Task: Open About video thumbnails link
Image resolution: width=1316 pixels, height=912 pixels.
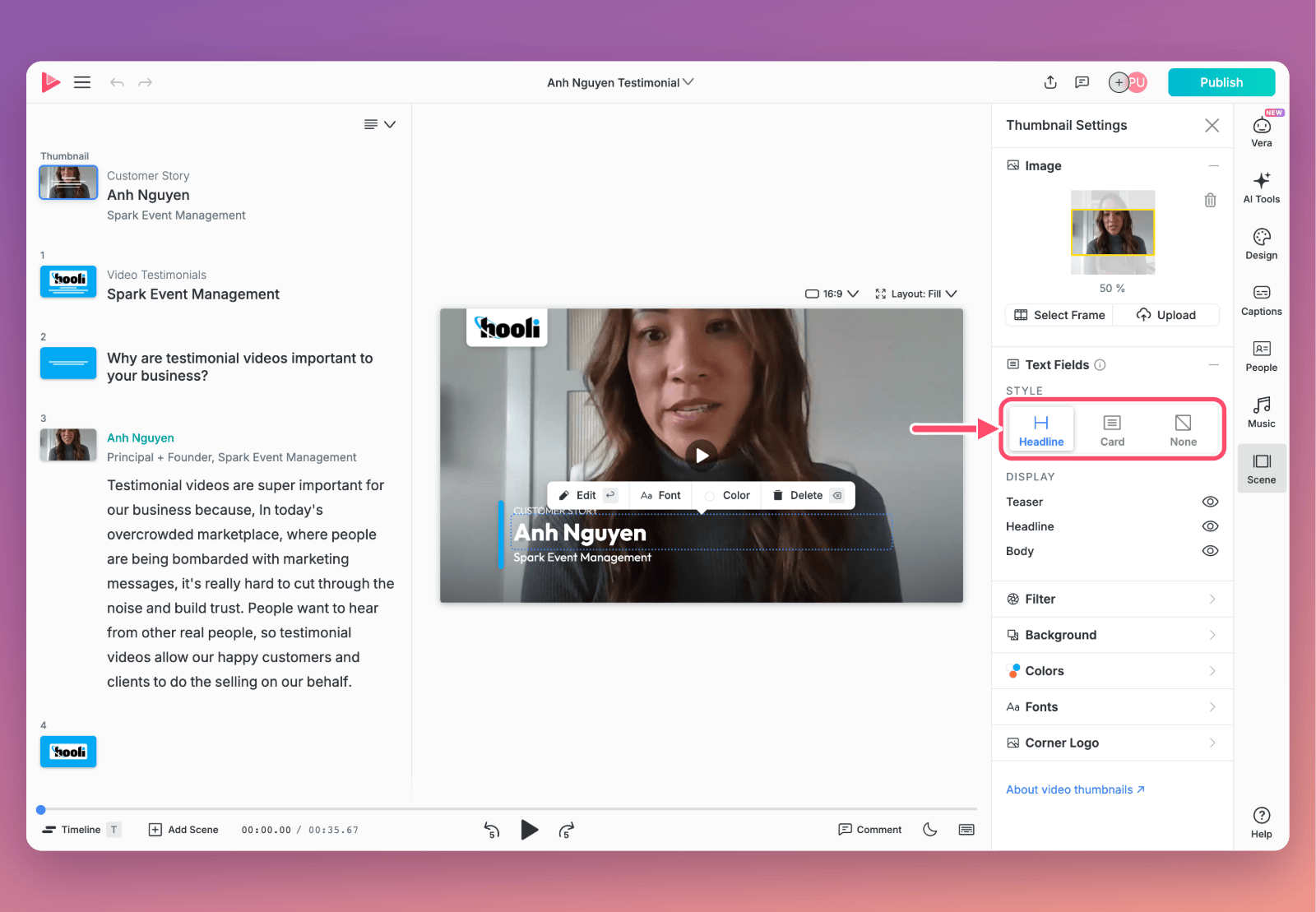Action: tap(1075, 789)
